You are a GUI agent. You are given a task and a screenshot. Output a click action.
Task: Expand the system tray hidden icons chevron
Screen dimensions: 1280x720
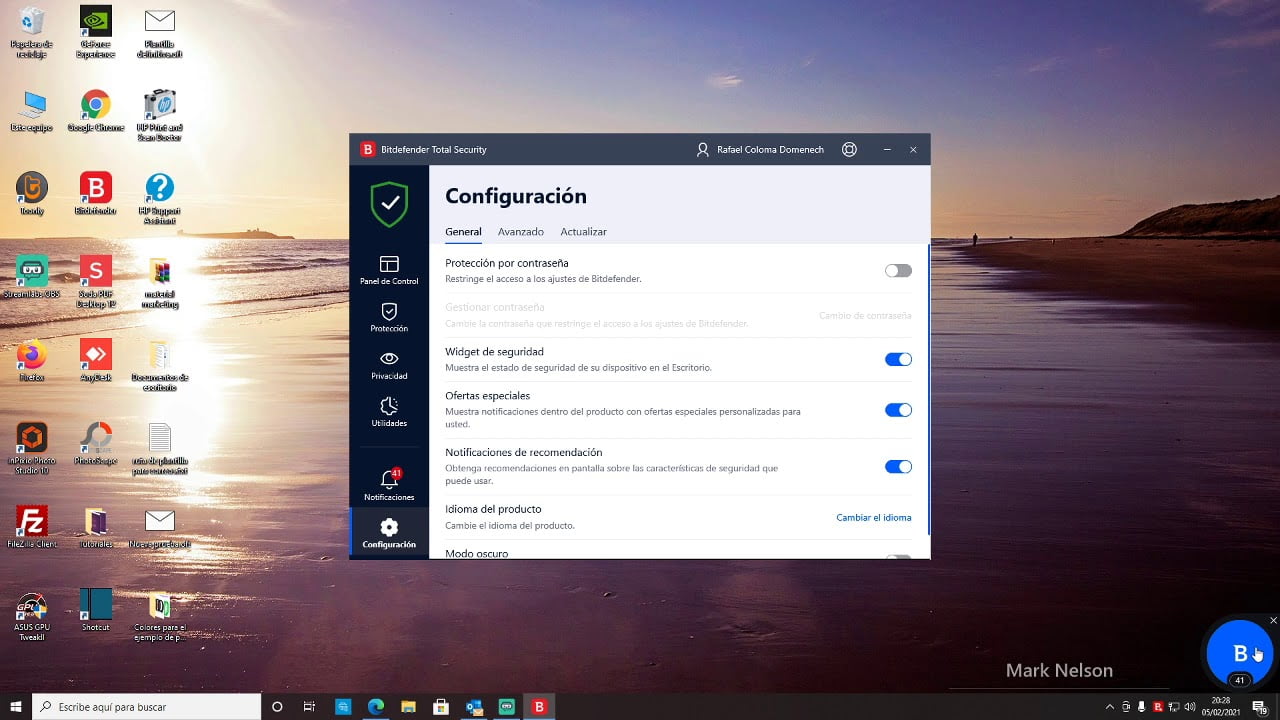[1110, 707]
